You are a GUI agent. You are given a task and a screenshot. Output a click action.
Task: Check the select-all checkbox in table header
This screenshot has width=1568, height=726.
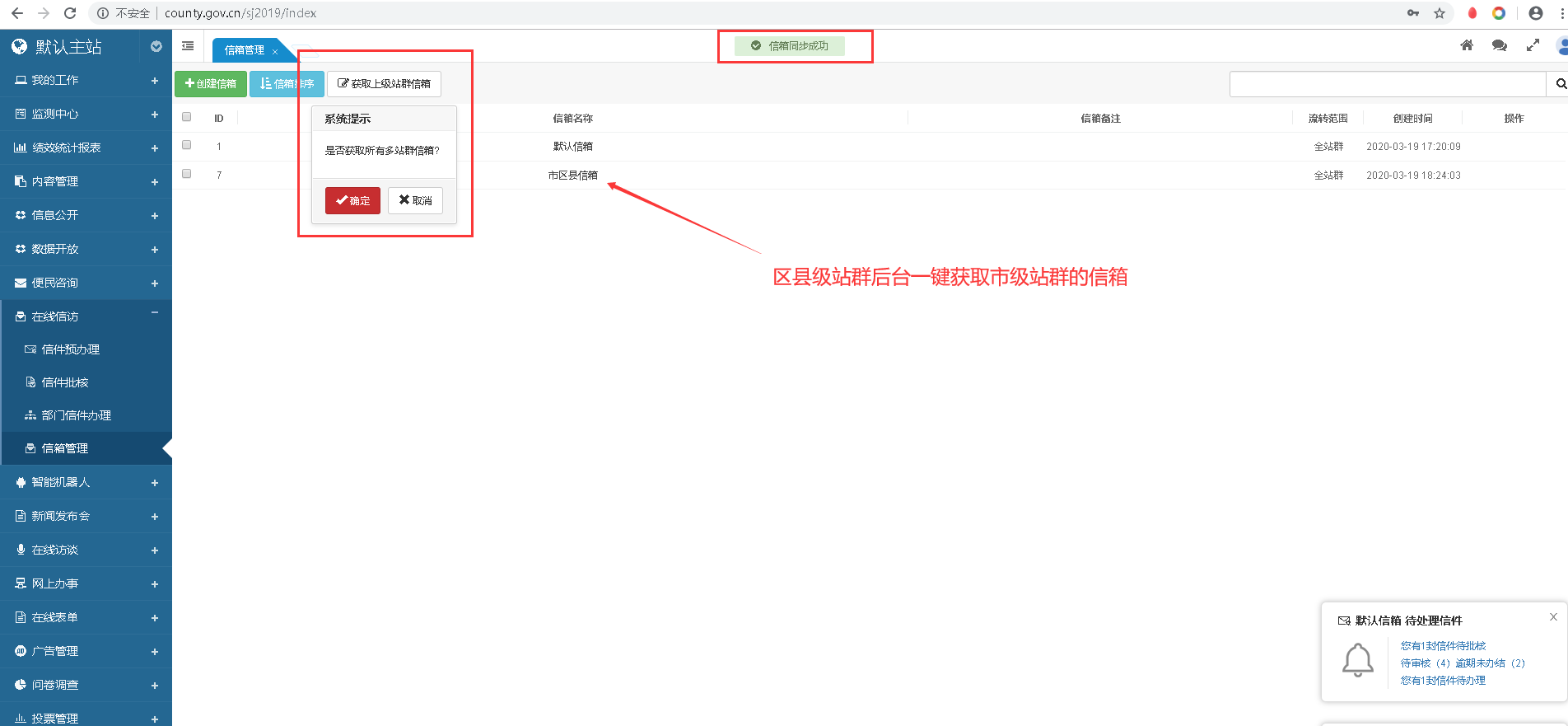click(187, 117)
